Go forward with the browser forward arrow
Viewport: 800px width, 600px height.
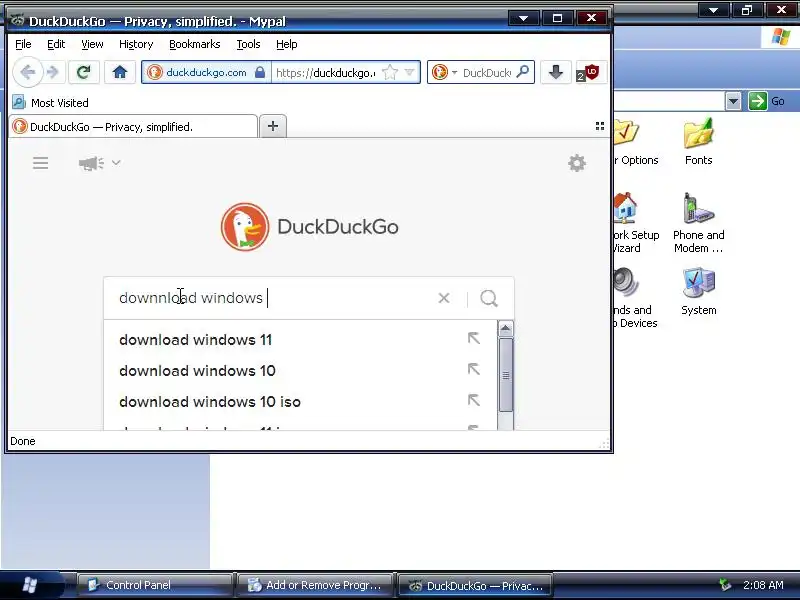point(53,72)
